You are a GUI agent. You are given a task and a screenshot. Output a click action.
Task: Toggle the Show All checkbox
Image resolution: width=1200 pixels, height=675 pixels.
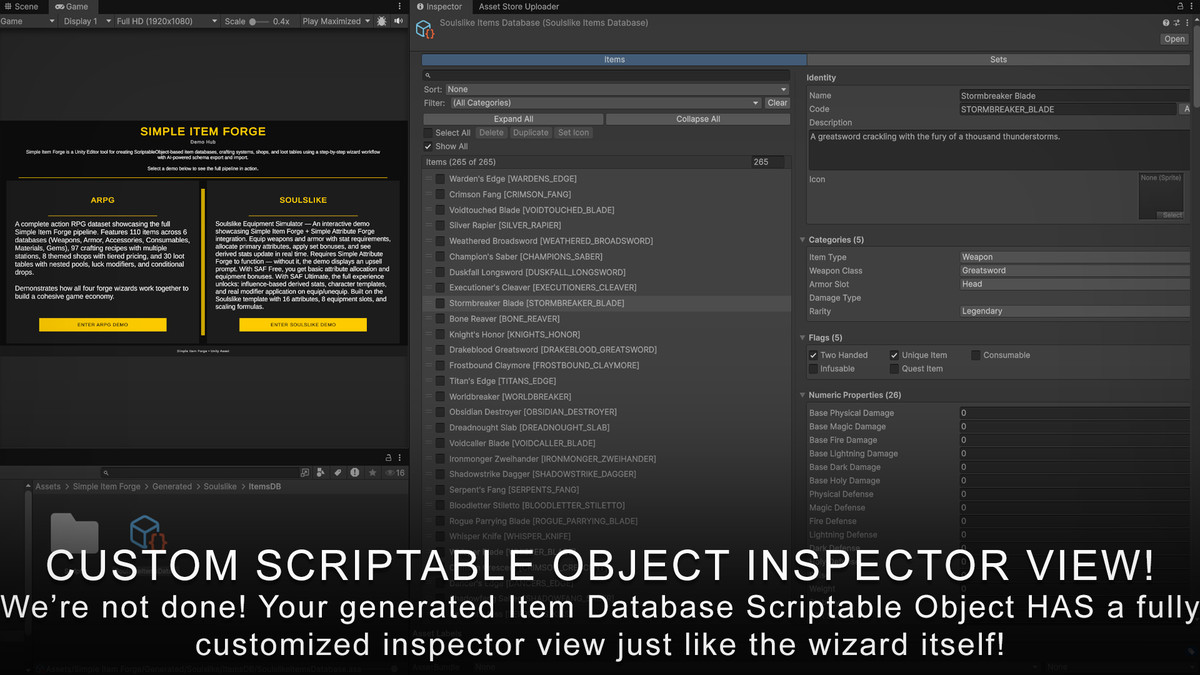[429, 146]
